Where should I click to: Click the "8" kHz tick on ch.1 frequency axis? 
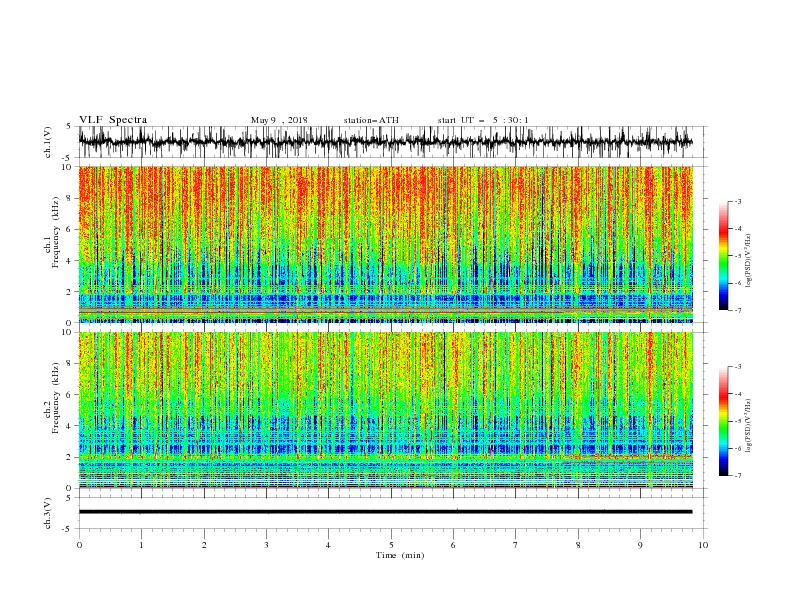[x=69, y=198]
